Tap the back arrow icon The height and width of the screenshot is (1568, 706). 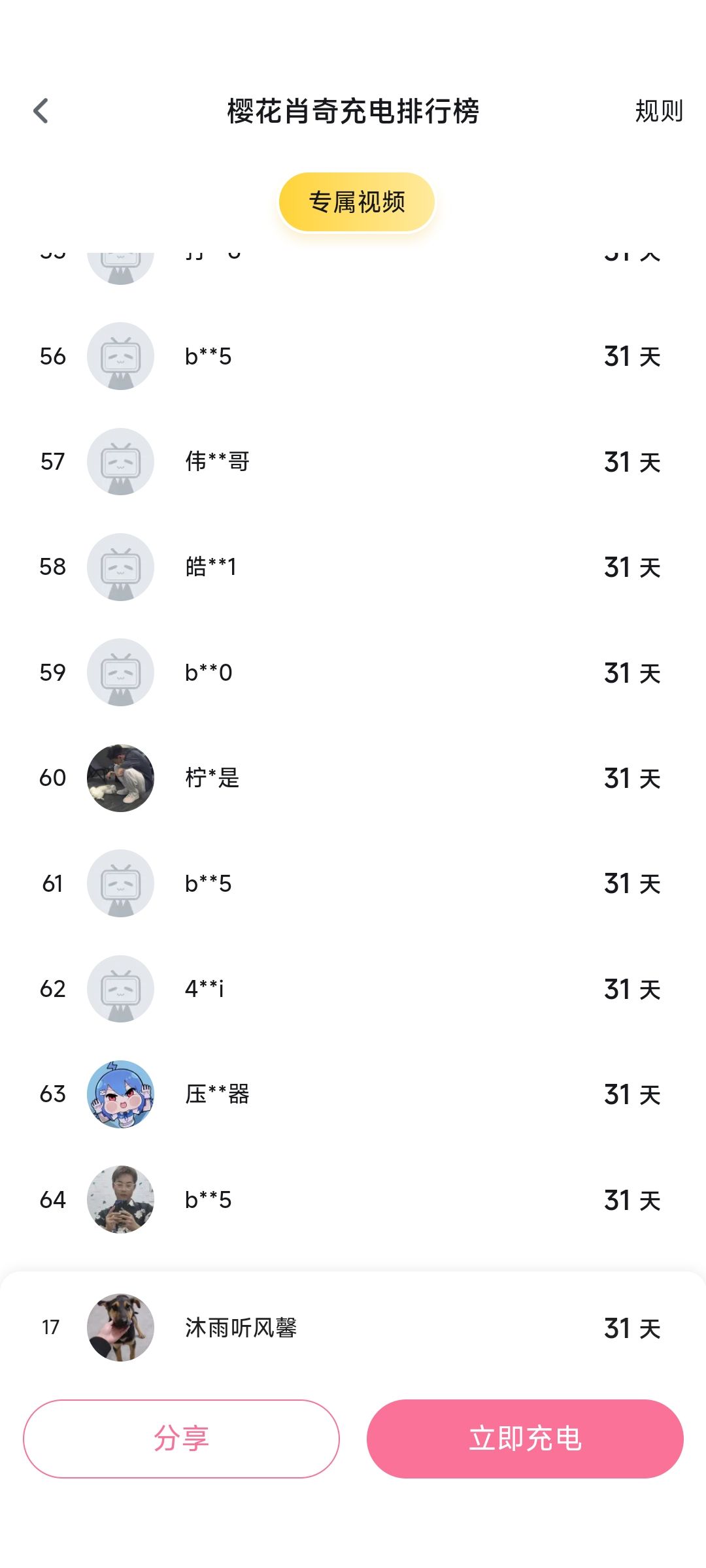point(41,111)
